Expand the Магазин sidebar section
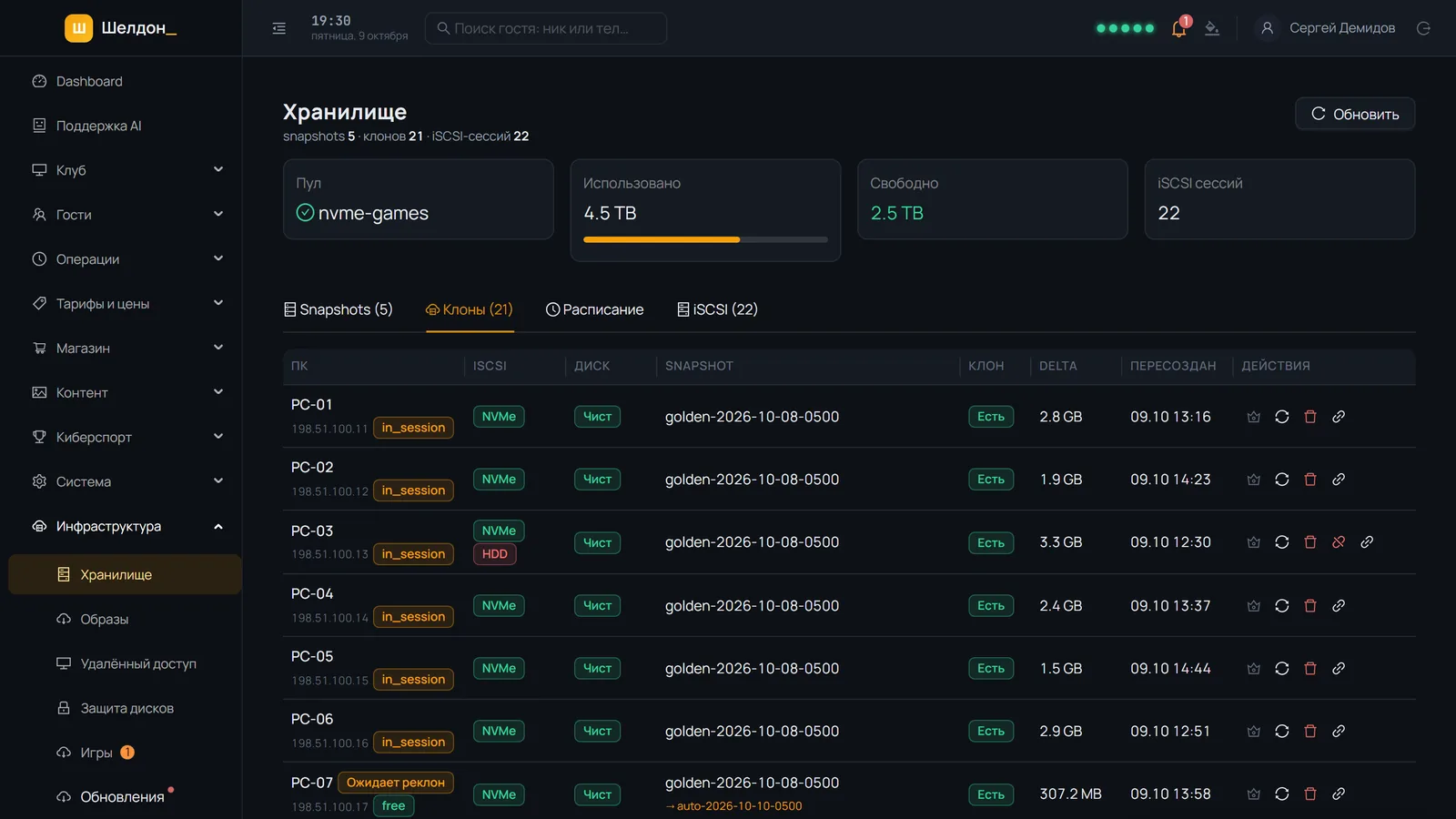1456x819 pixels. [x=127, y=349]
